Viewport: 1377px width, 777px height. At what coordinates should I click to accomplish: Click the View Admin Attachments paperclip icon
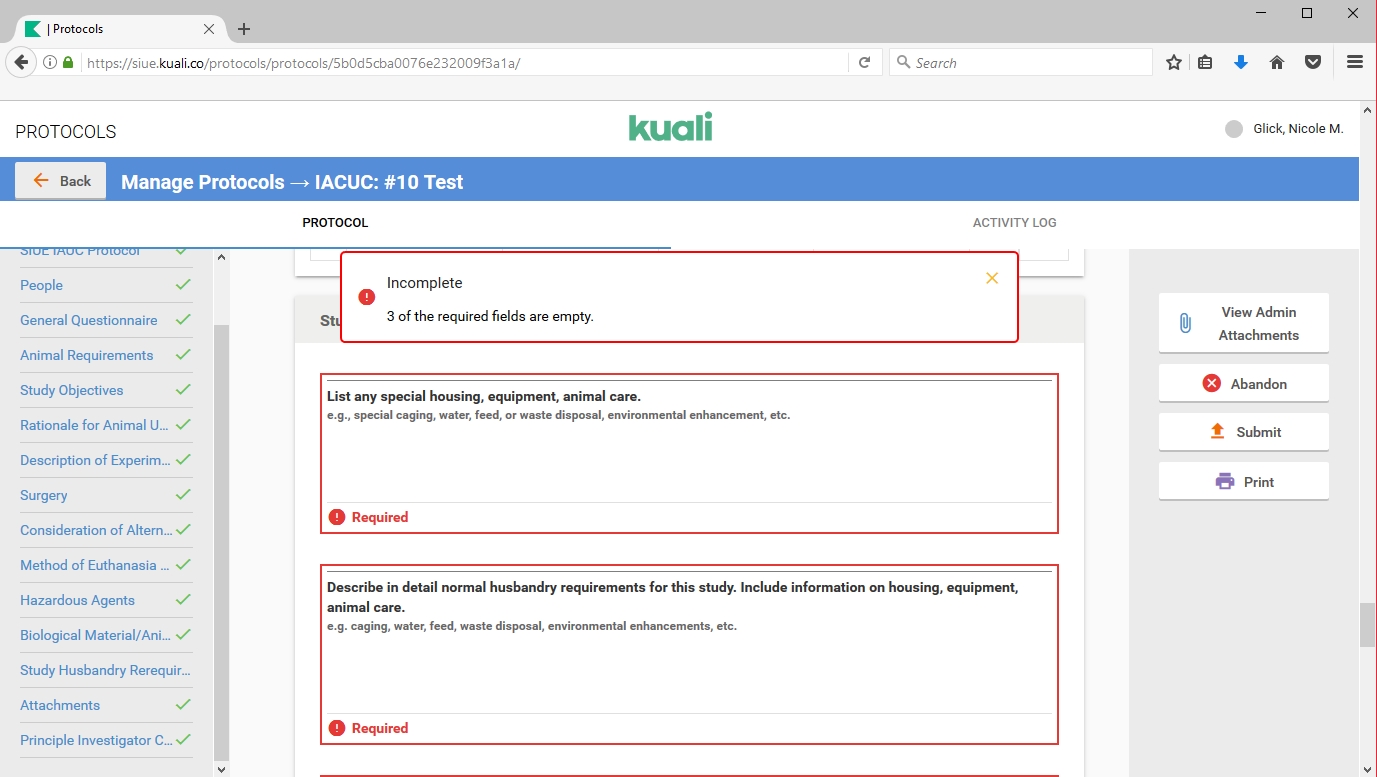(1185, 323)
